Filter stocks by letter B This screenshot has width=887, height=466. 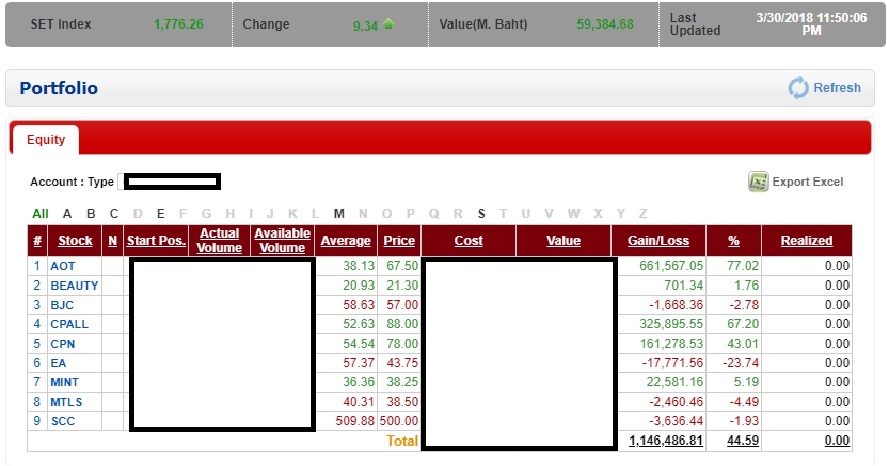click(x=91, y=214)
